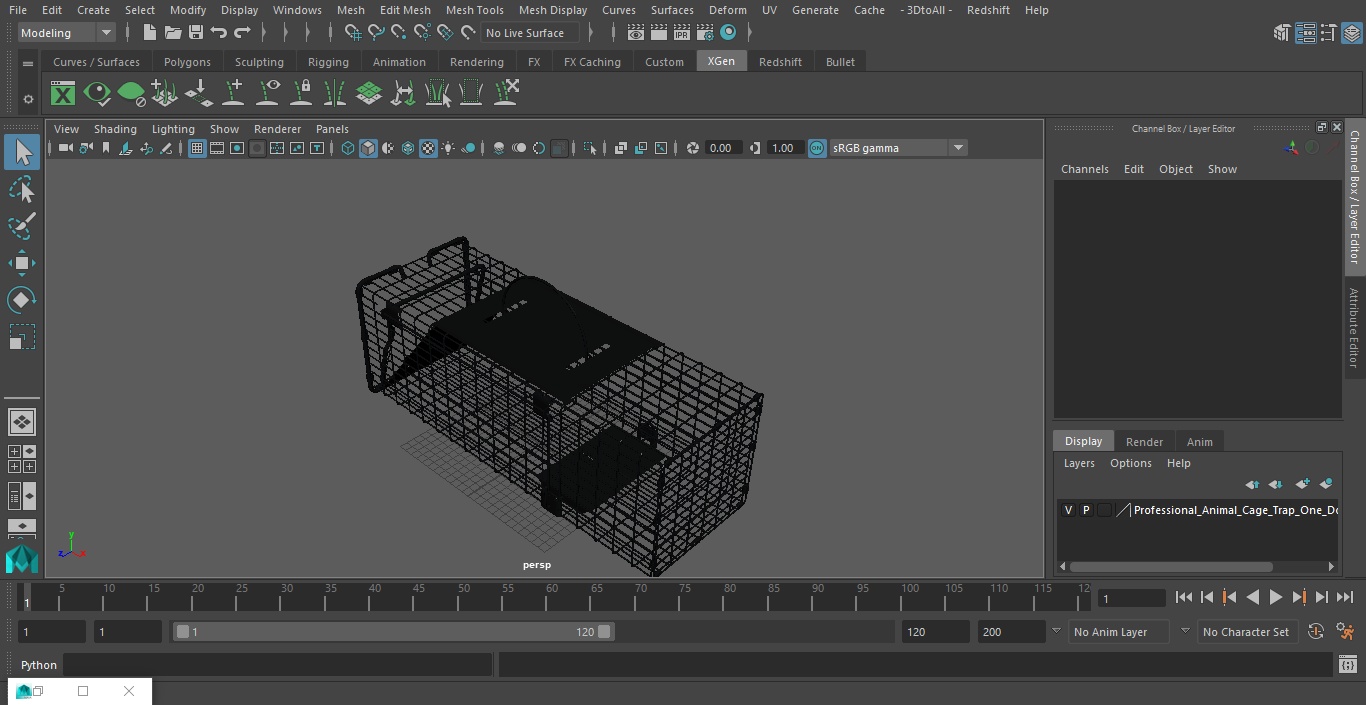The height and width of the screenshot is (705, 1366).
Task: Click the XGen delete guide X icon
Action: [505, 94]
